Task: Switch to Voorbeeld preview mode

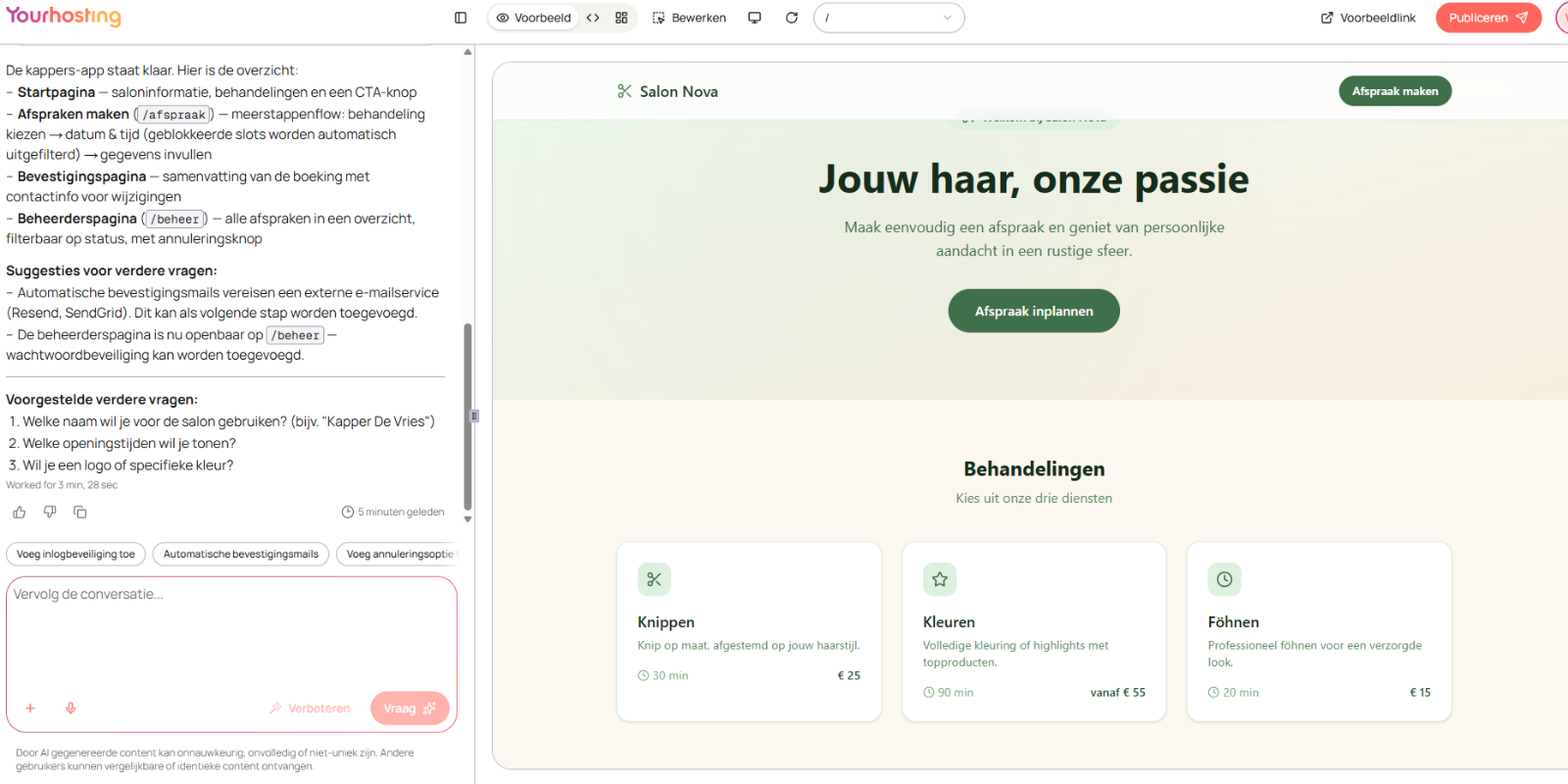Action: tap(534, 18)
